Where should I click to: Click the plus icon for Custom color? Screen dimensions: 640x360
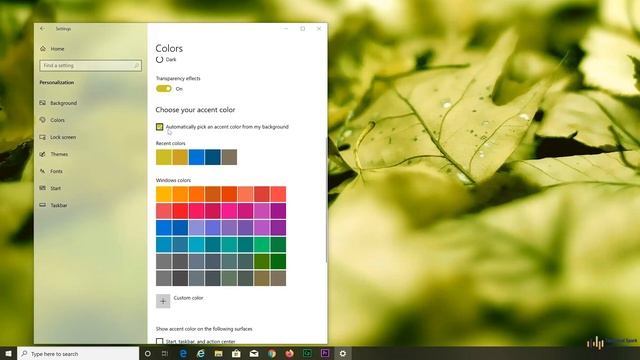click(163, 301)
